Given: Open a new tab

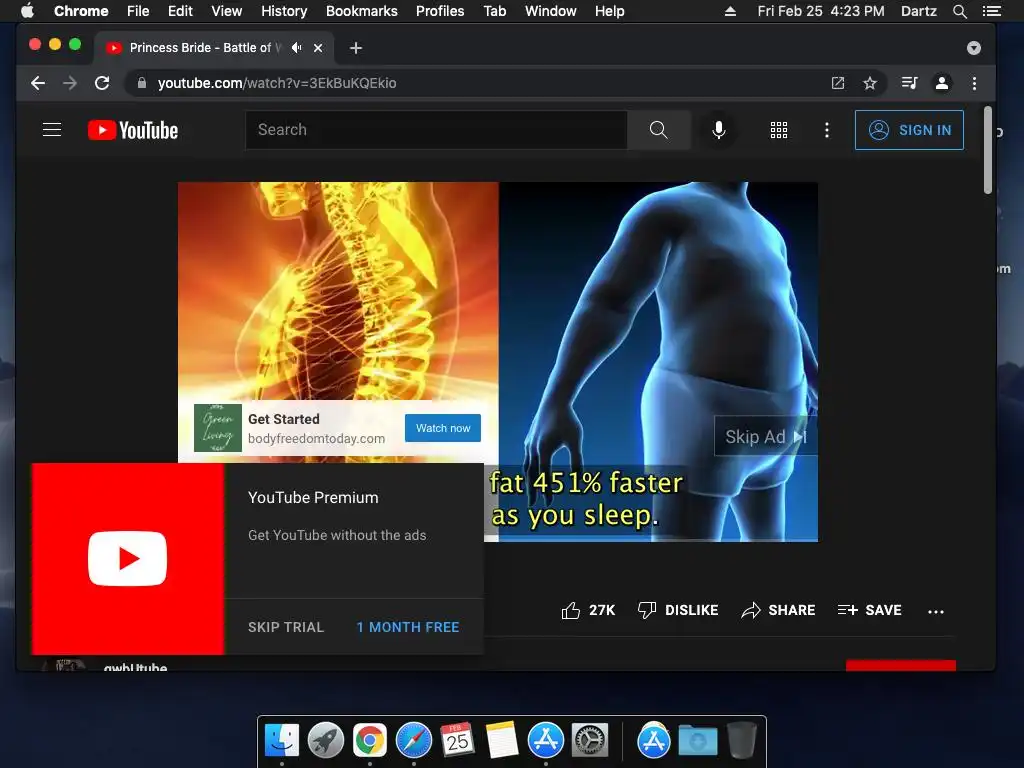Looking at the screenshot, I should (x=356, y=48).
